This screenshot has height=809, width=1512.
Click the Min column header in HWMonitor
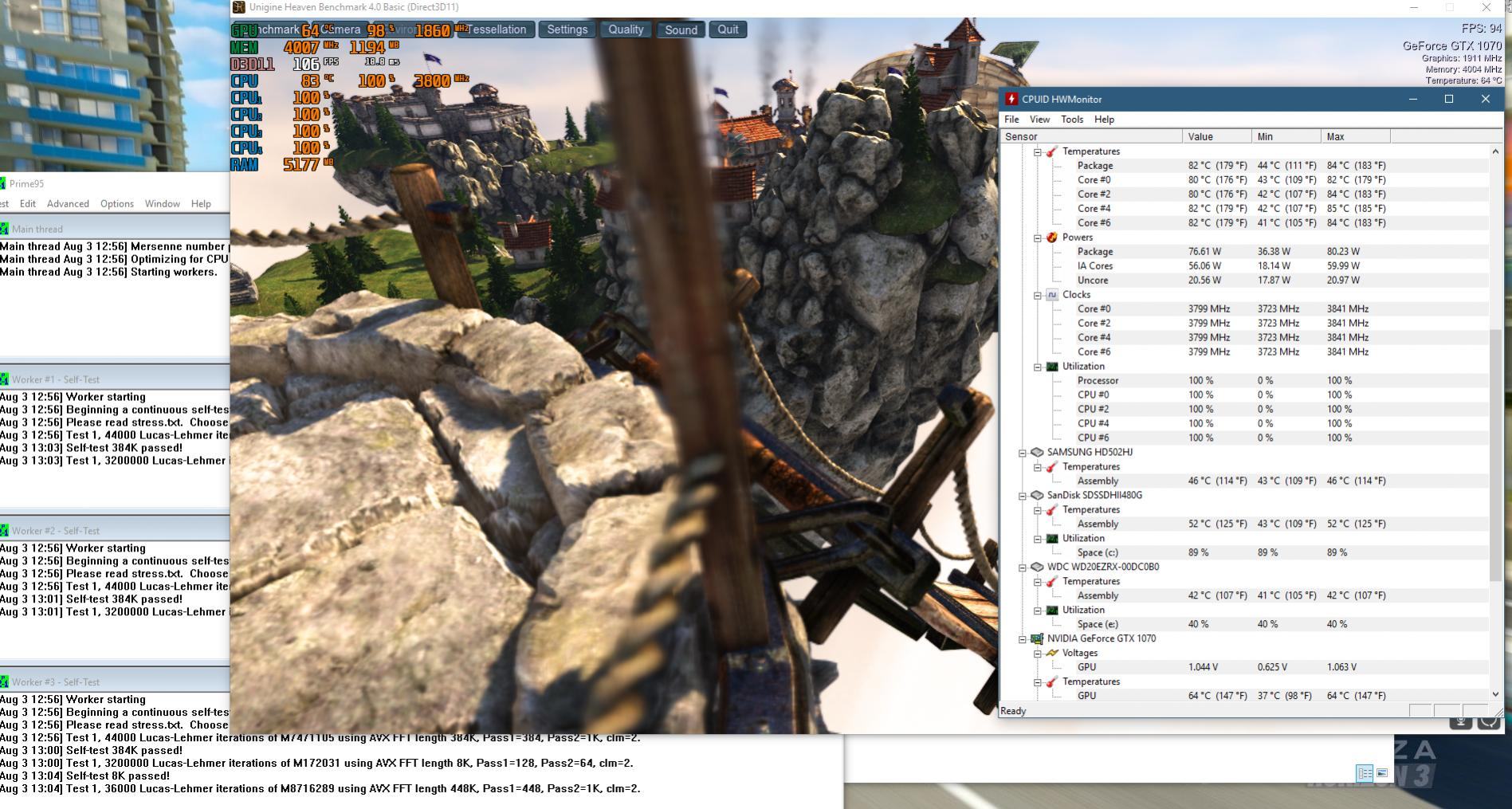(1286, 136)
